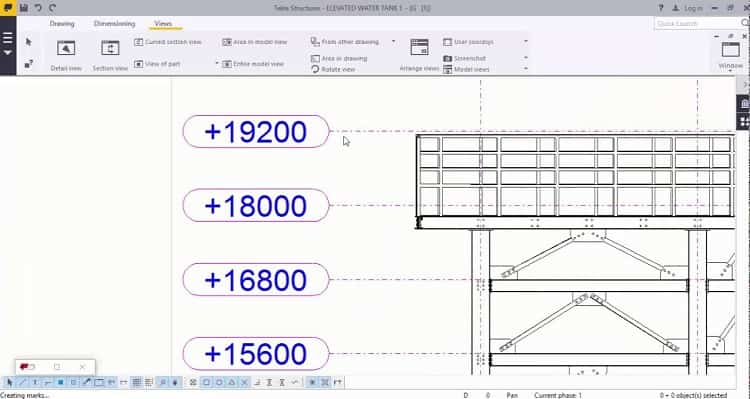Click the Curved section view command

coord(168,42)
